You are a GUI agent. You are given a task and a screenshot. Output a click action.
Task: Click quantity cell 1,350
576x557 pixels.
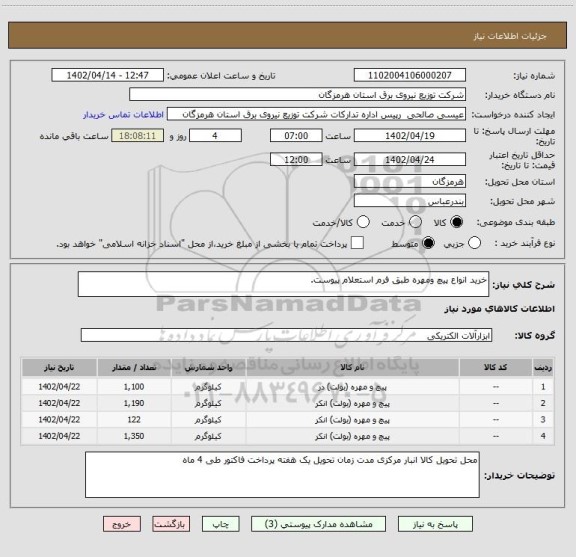134,436
